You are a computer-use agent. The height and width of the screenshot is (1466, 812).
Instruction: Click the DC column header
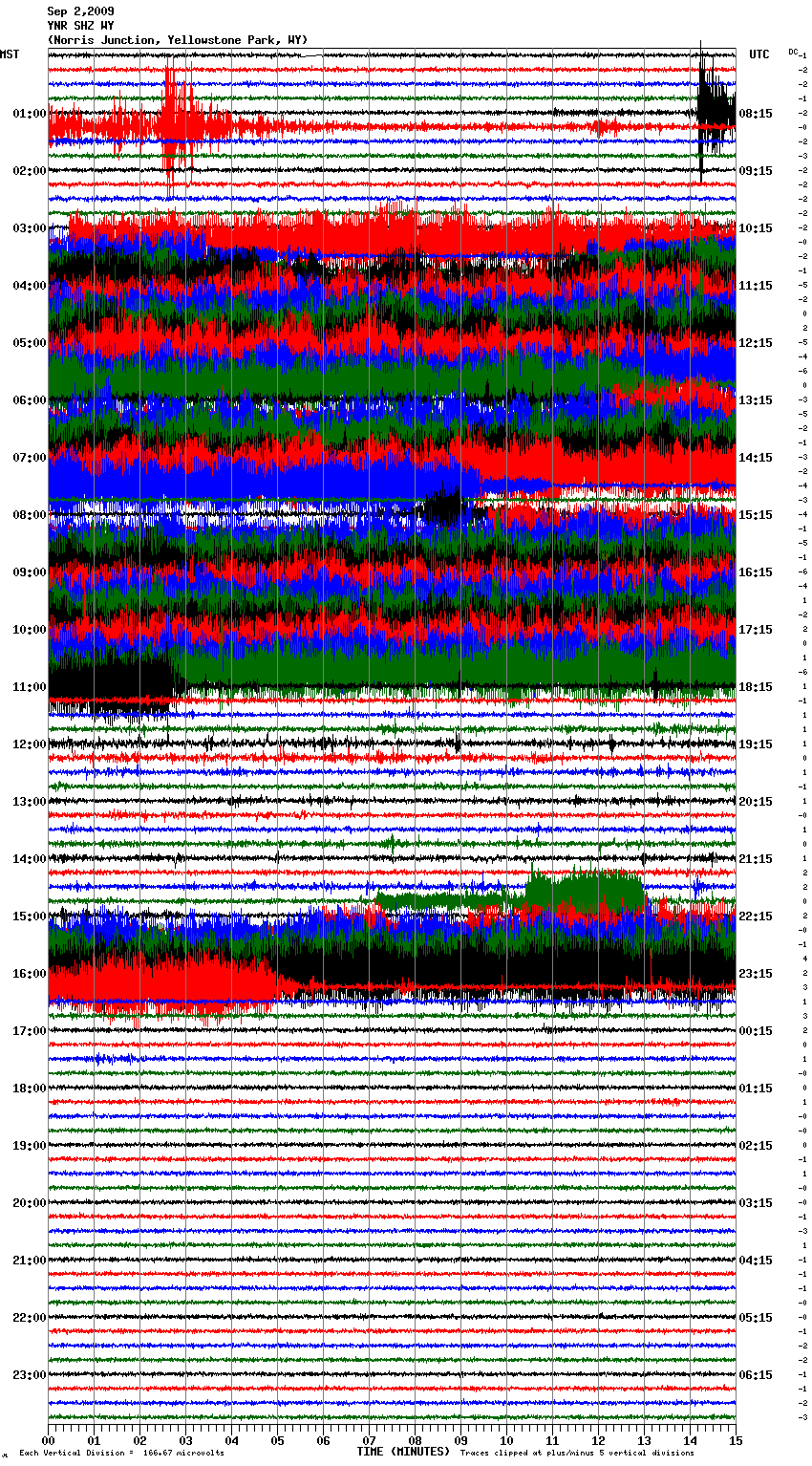(x=793, y=51)
